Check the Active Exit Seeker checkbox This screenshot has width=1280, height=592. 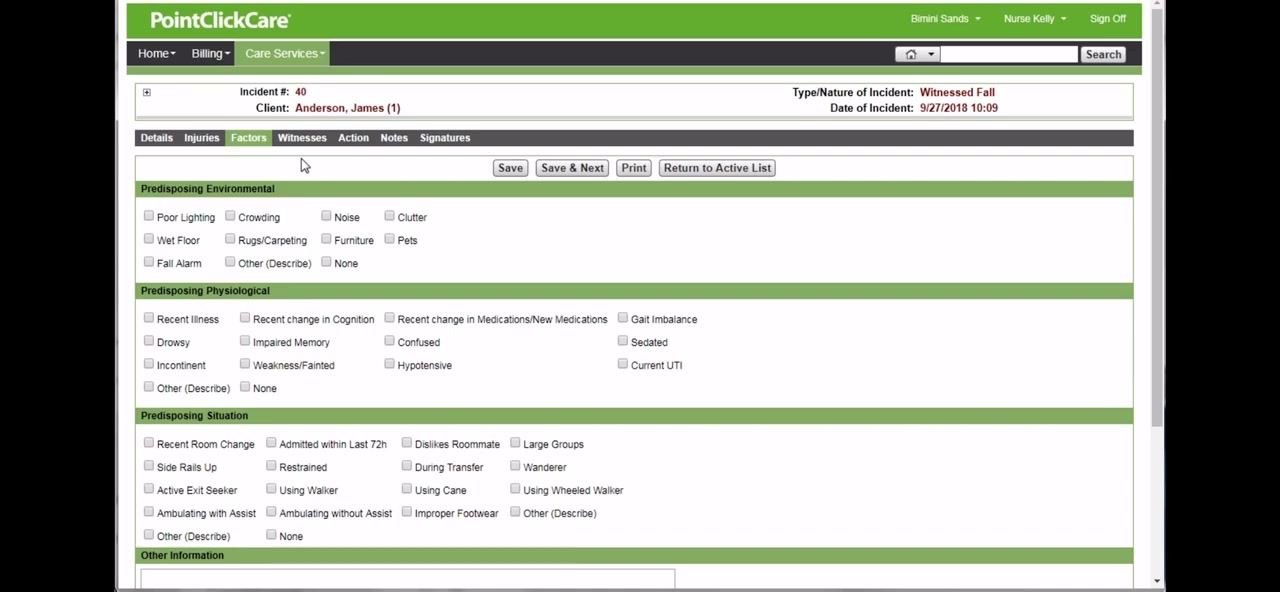[149, 489]
